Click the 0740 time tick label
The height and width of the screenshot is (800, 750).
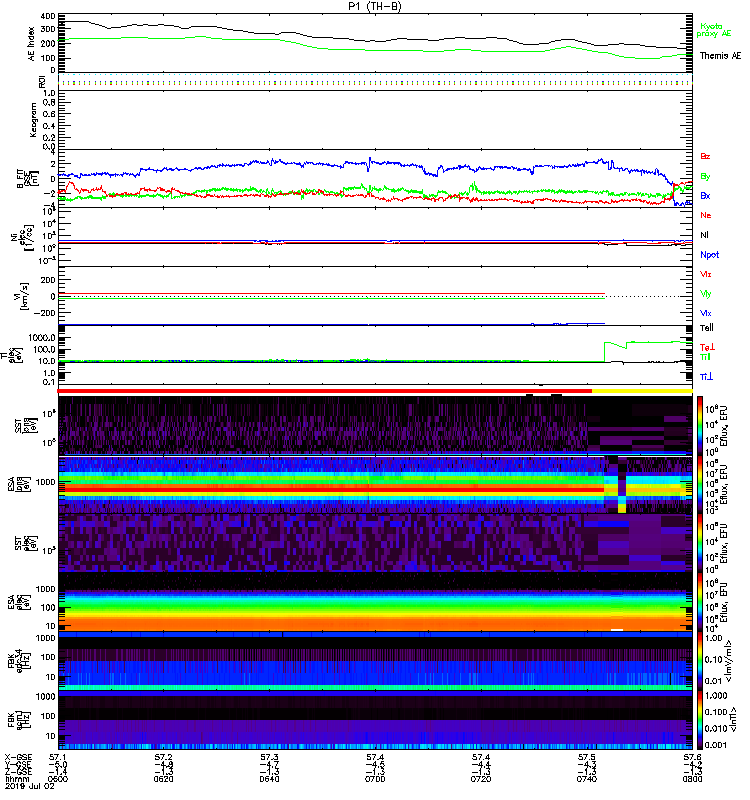(587, 779)
